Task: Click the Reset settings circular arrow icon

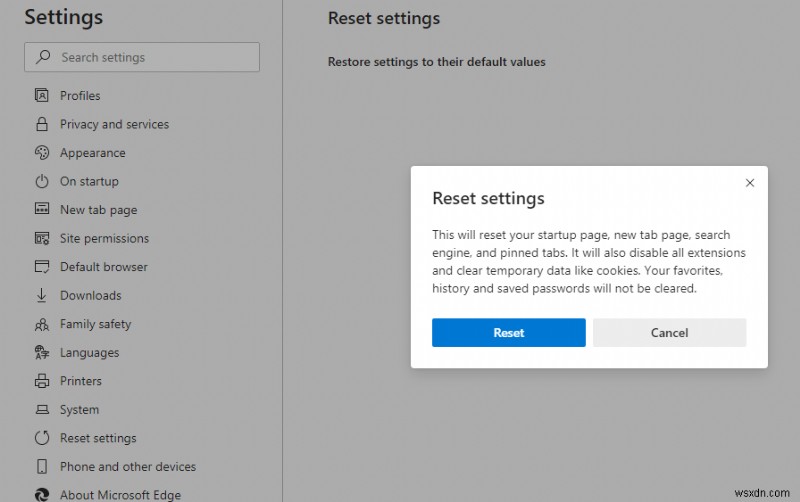Action: 42,438
